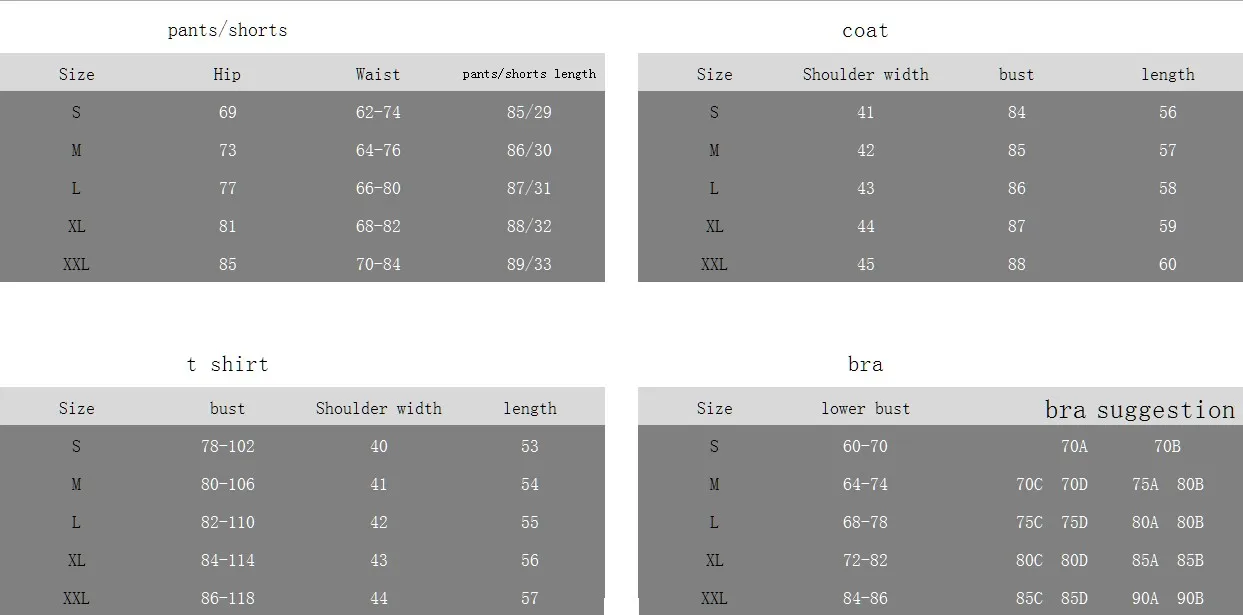
Task: Select the lower bust column header
Action: [865, 408]
